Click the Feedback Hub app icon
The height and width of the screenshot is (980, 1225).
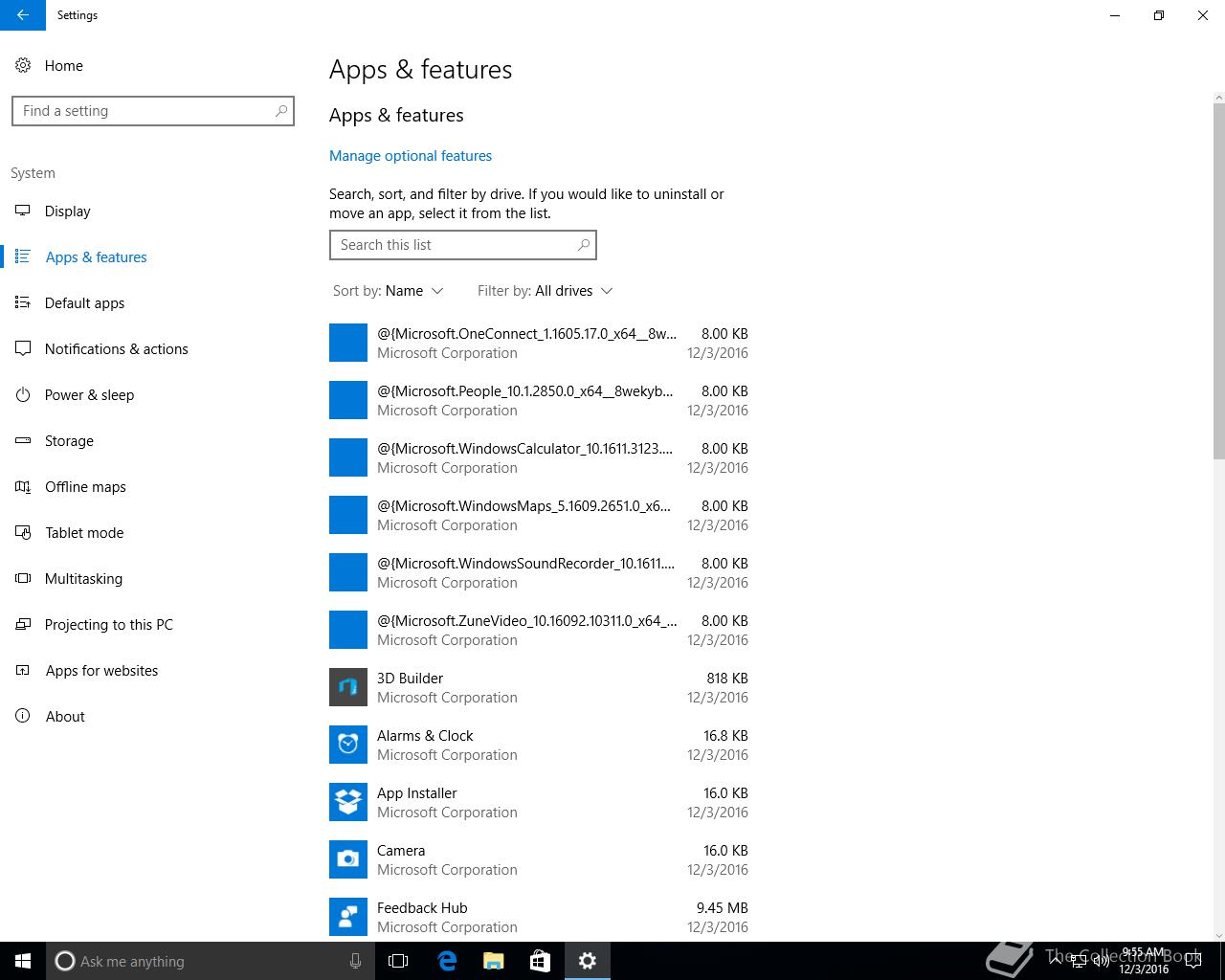[348, 917]
